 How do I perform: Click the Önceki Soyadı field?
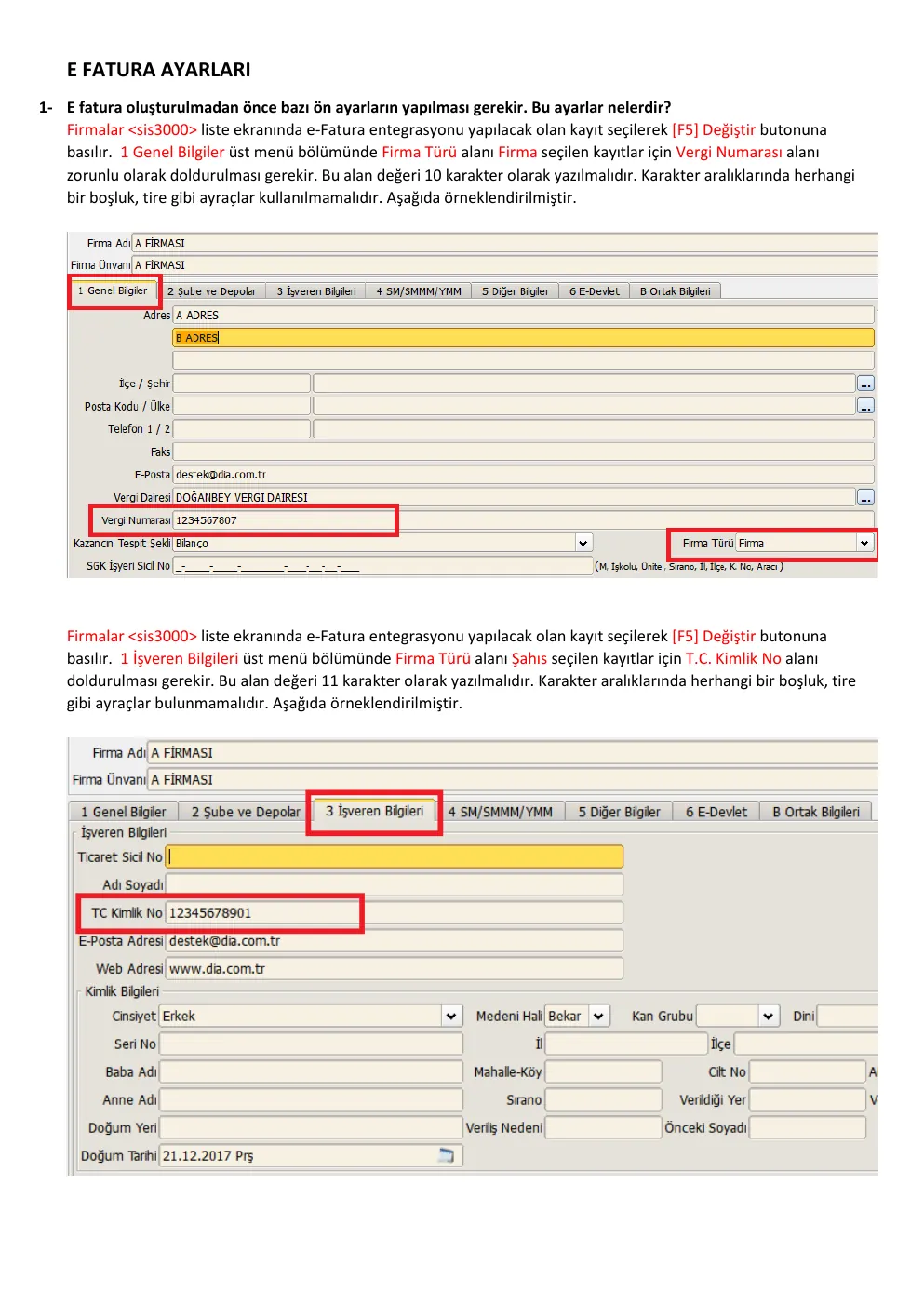[808, 1127]
